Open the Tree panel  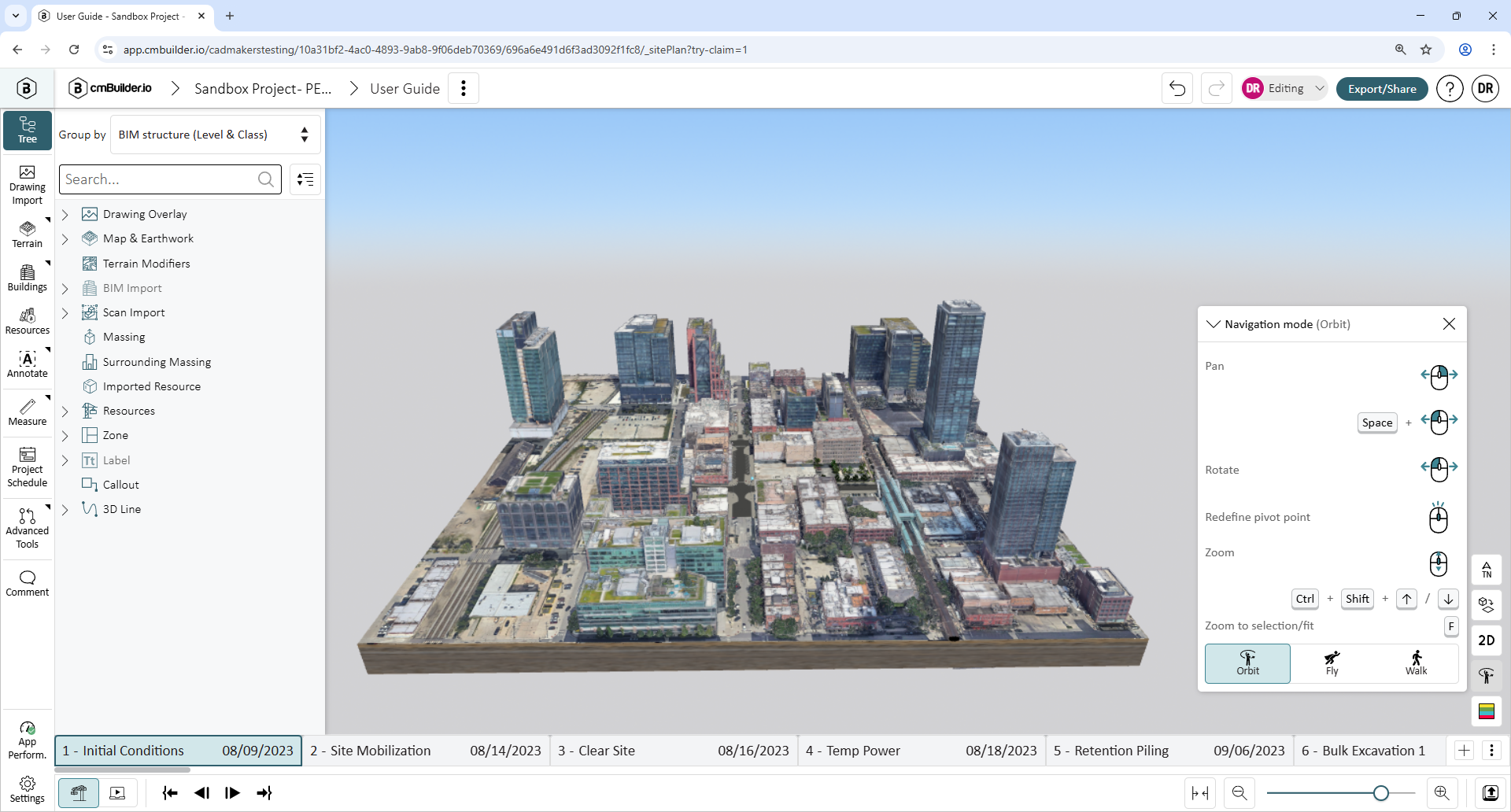28,130
